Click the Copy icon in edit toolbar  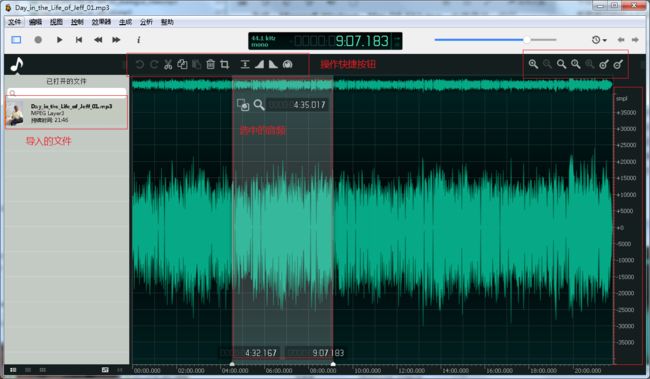point(182,64)
